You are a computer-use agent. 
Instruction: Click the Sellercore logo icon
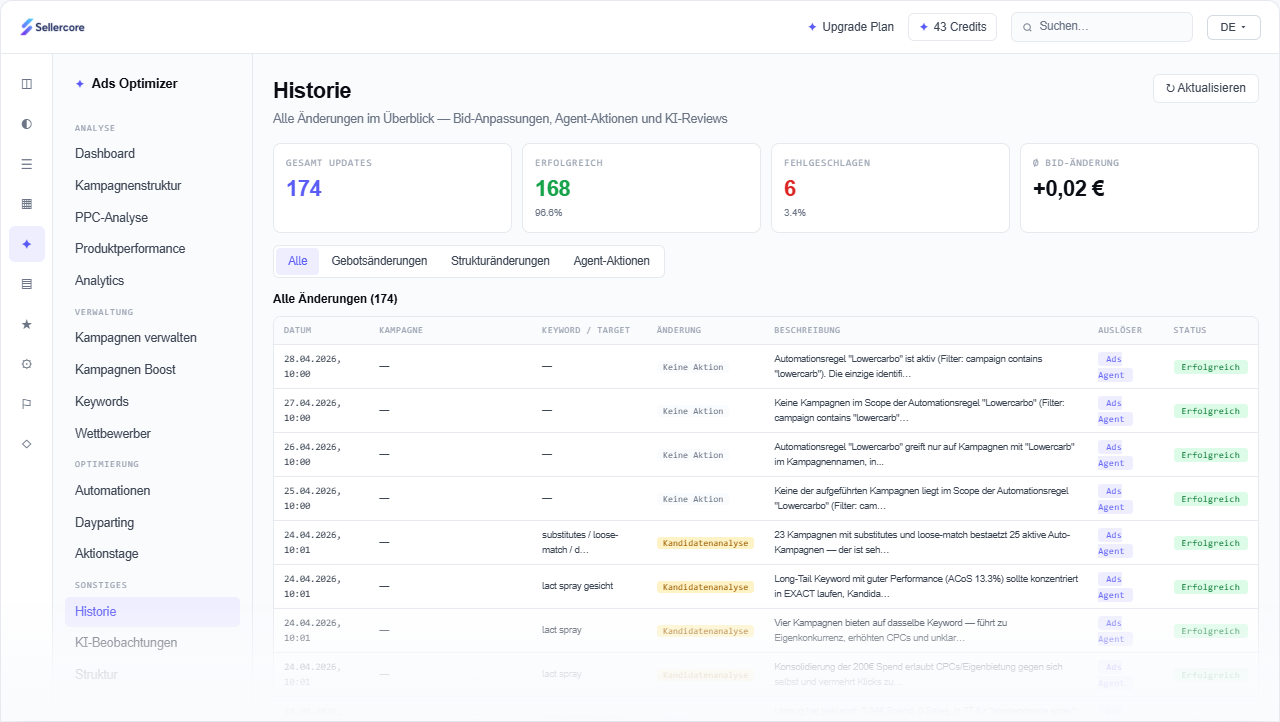[26, 27]
